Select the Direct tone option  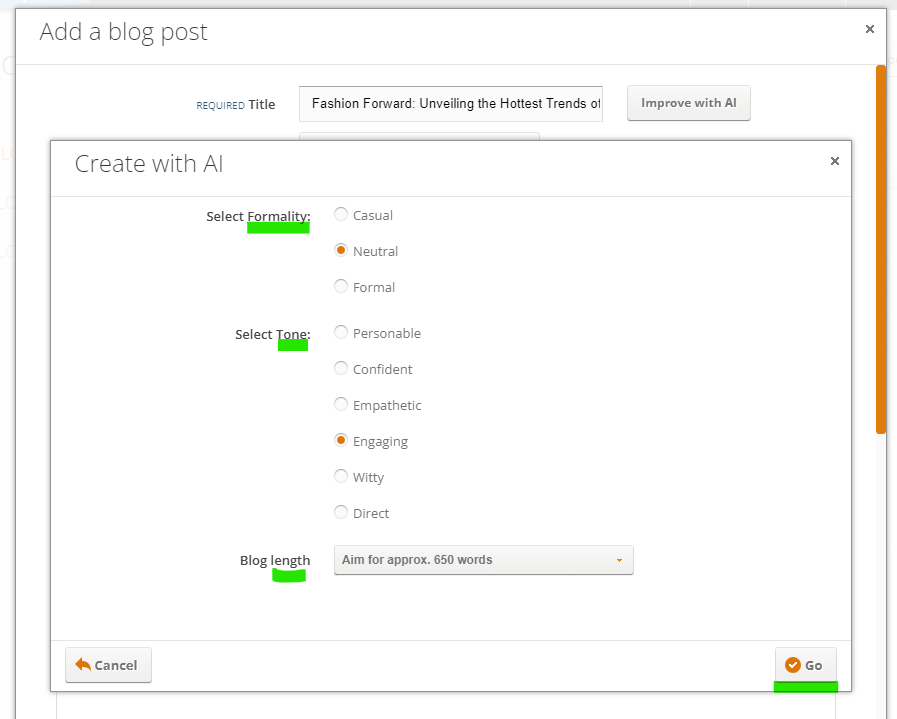341,513
